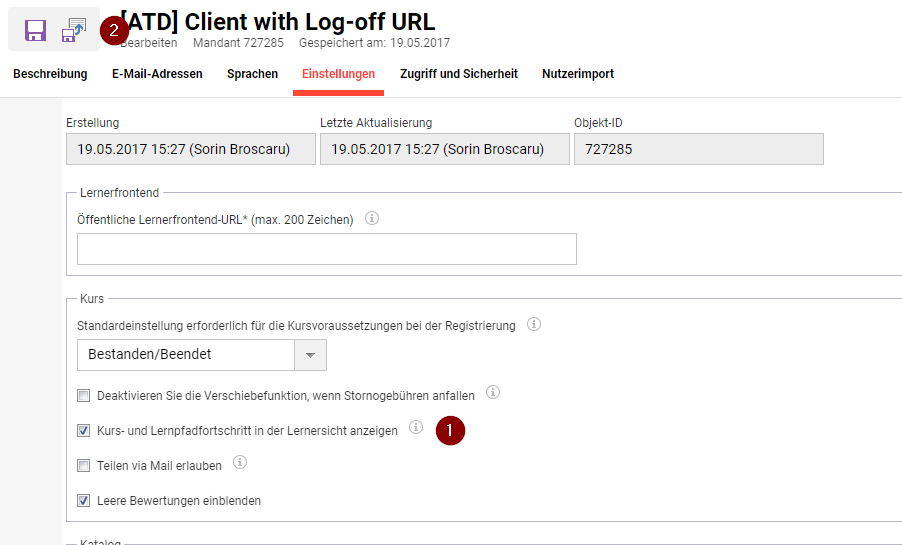Uncheck Leere Bewertungen einblenden checkbox
The width and height of the screenshot is (902, 545).
pyautogui.click(x=84, y=501)
